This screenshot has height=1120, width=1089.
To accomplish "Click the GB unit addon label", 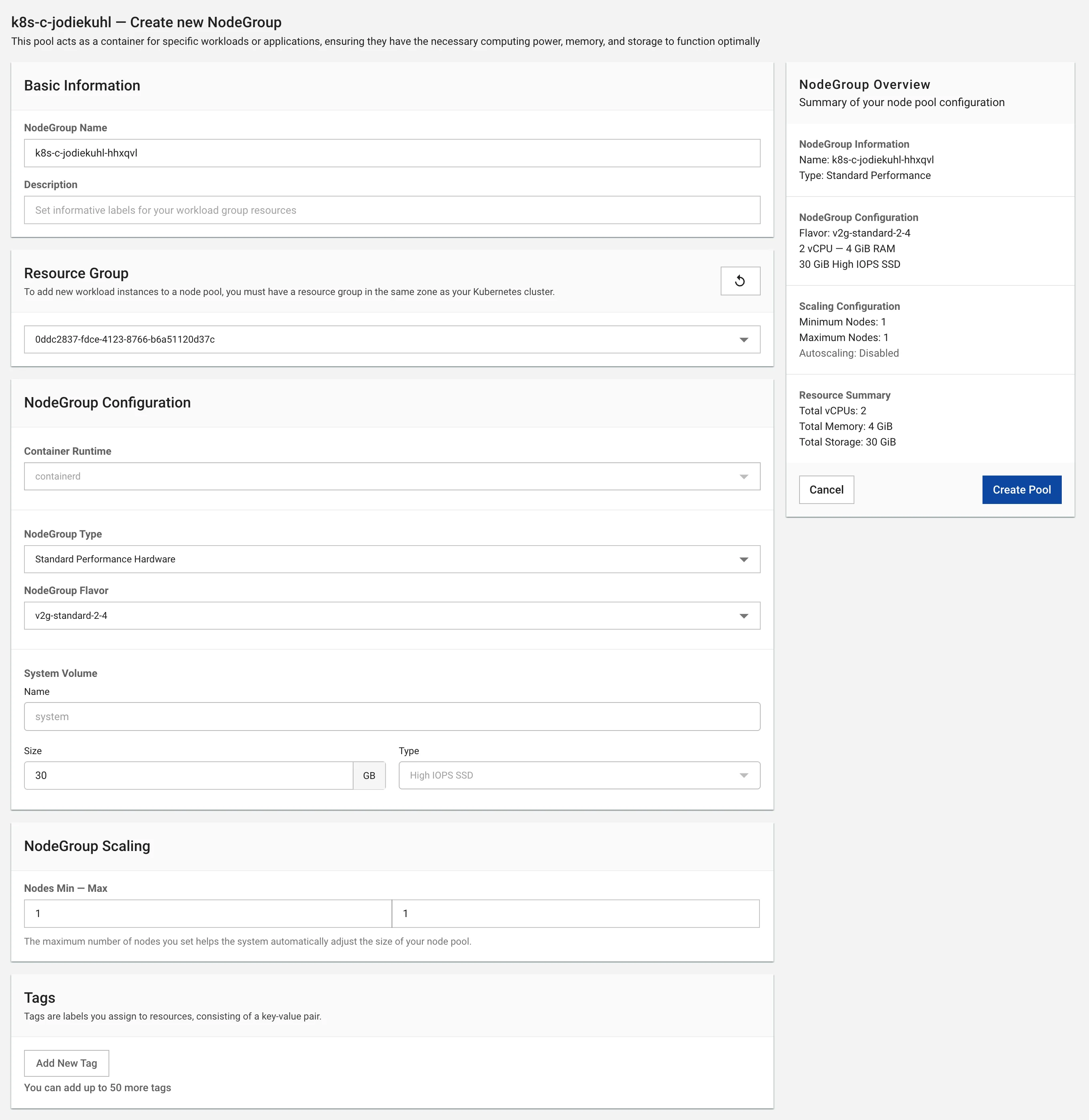I will point(369,775).
